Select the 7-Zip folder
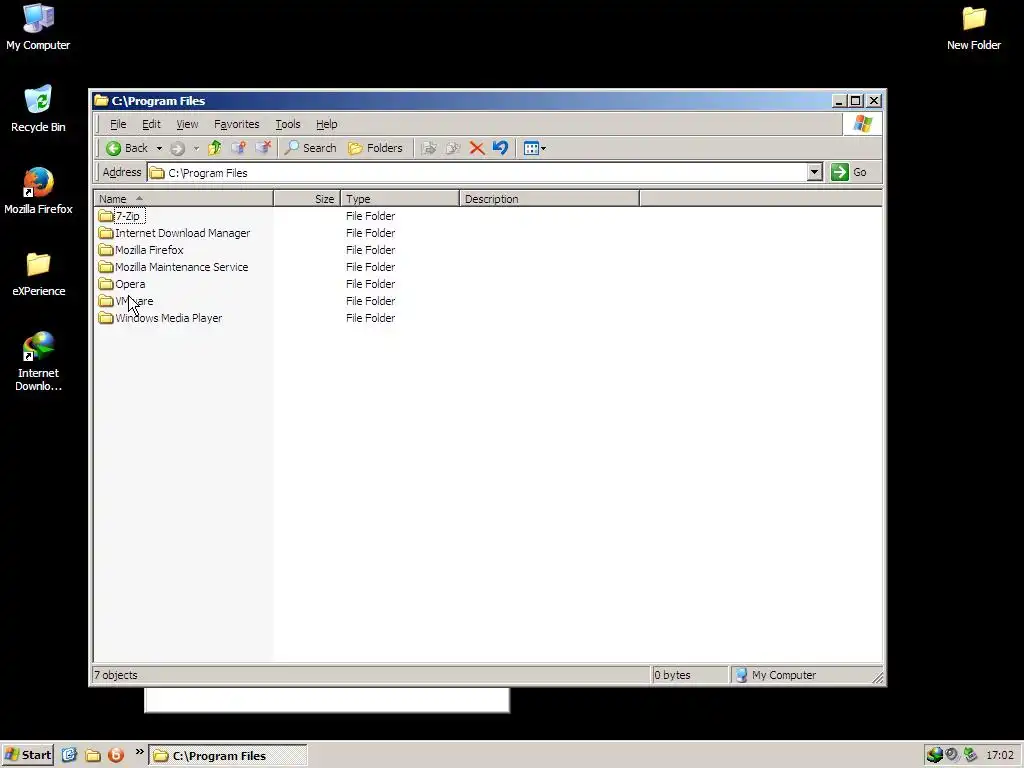The height and width of the screenshot is (768, 1024). click(x=127, y=216)
